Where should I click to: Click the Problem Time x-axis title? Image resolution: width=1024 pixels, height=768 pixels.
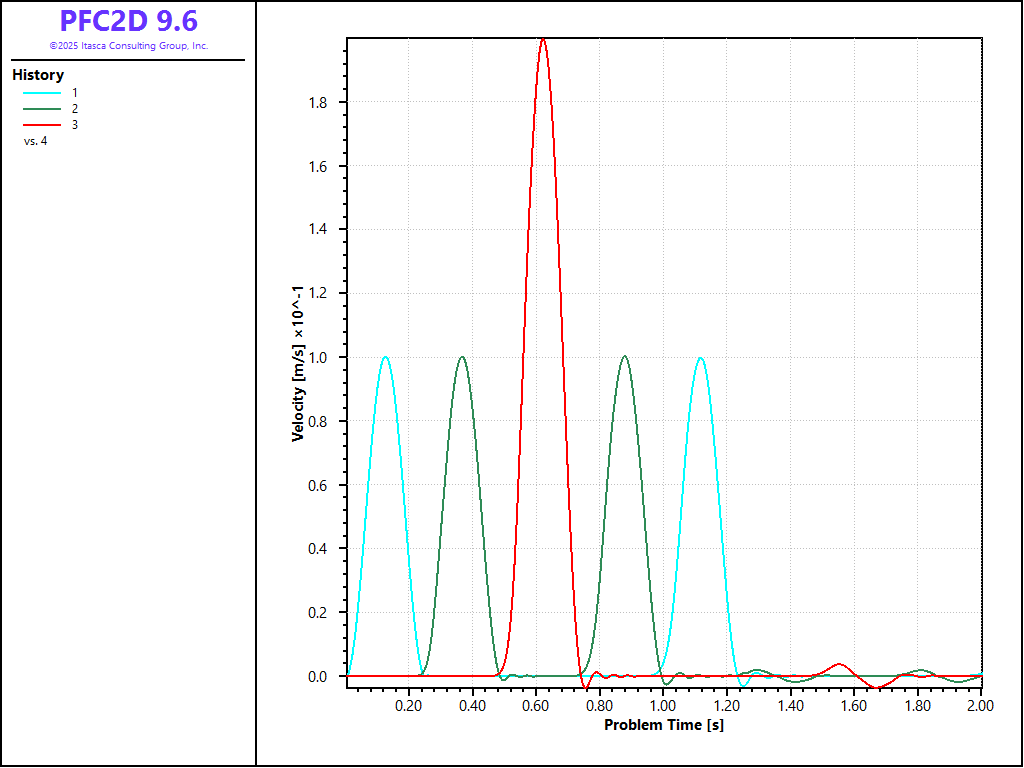point(663,724)
